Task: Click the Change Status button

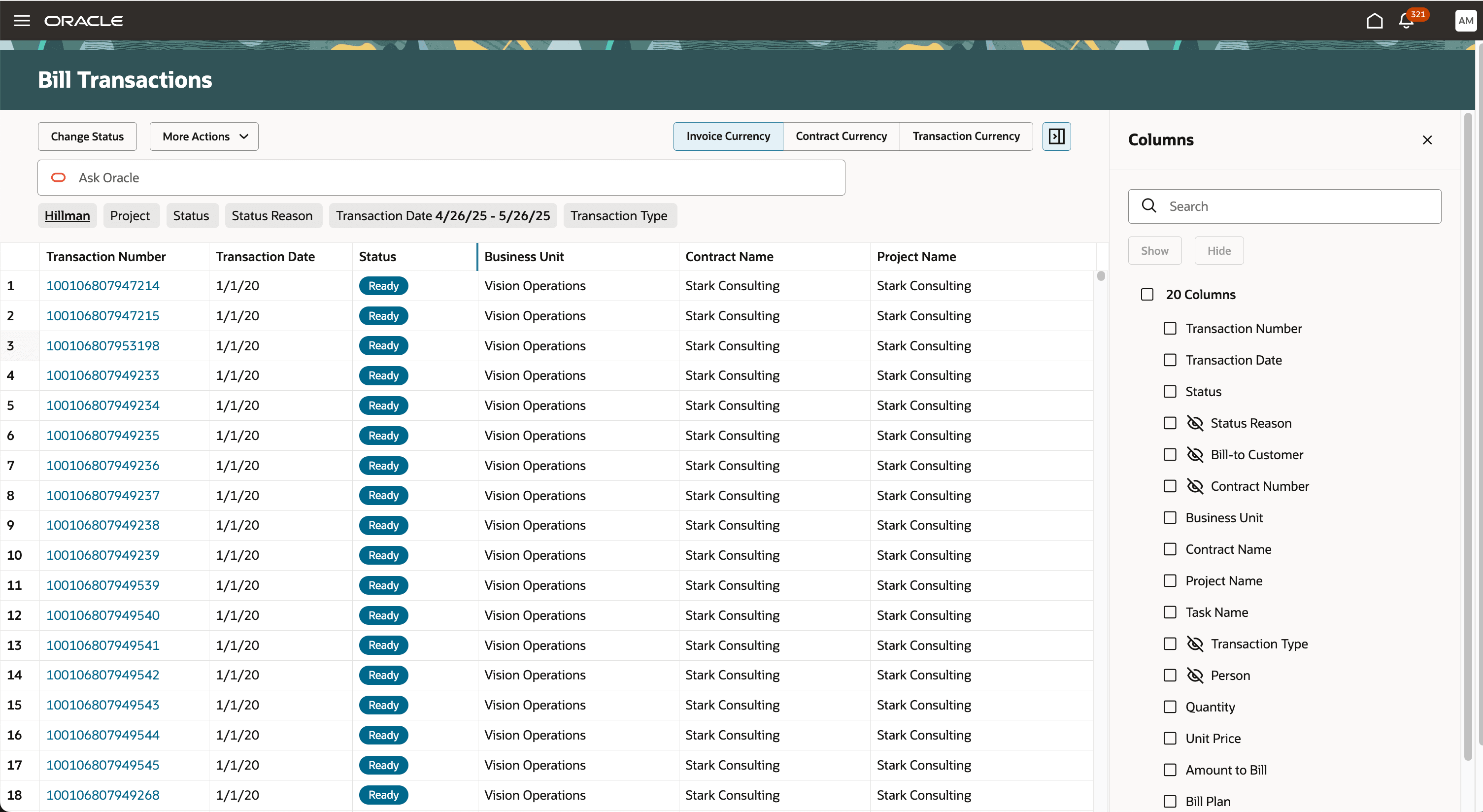Action: tap(87, 136)
